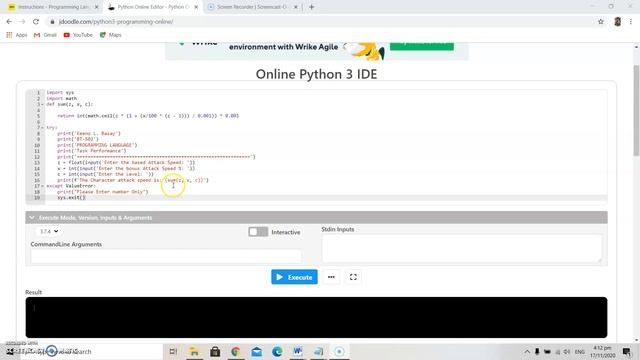Go forward in browser history
Image resolution: width=640 pixels, height=360 pixels.
click(22, 22)
